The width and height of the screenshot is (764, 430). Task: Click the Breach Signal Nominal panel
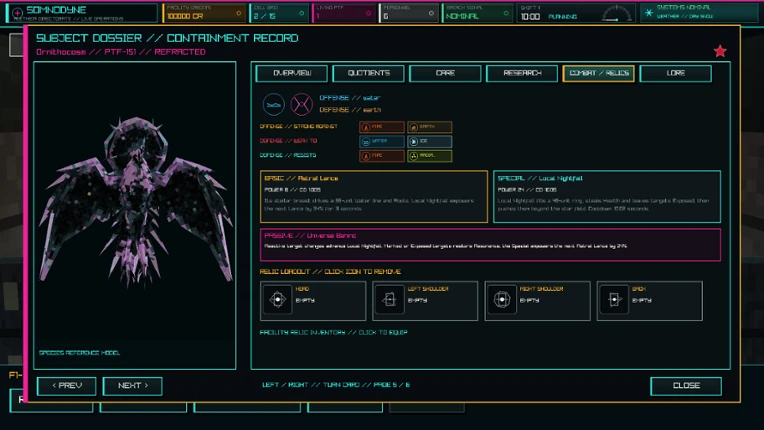point(477,13)
